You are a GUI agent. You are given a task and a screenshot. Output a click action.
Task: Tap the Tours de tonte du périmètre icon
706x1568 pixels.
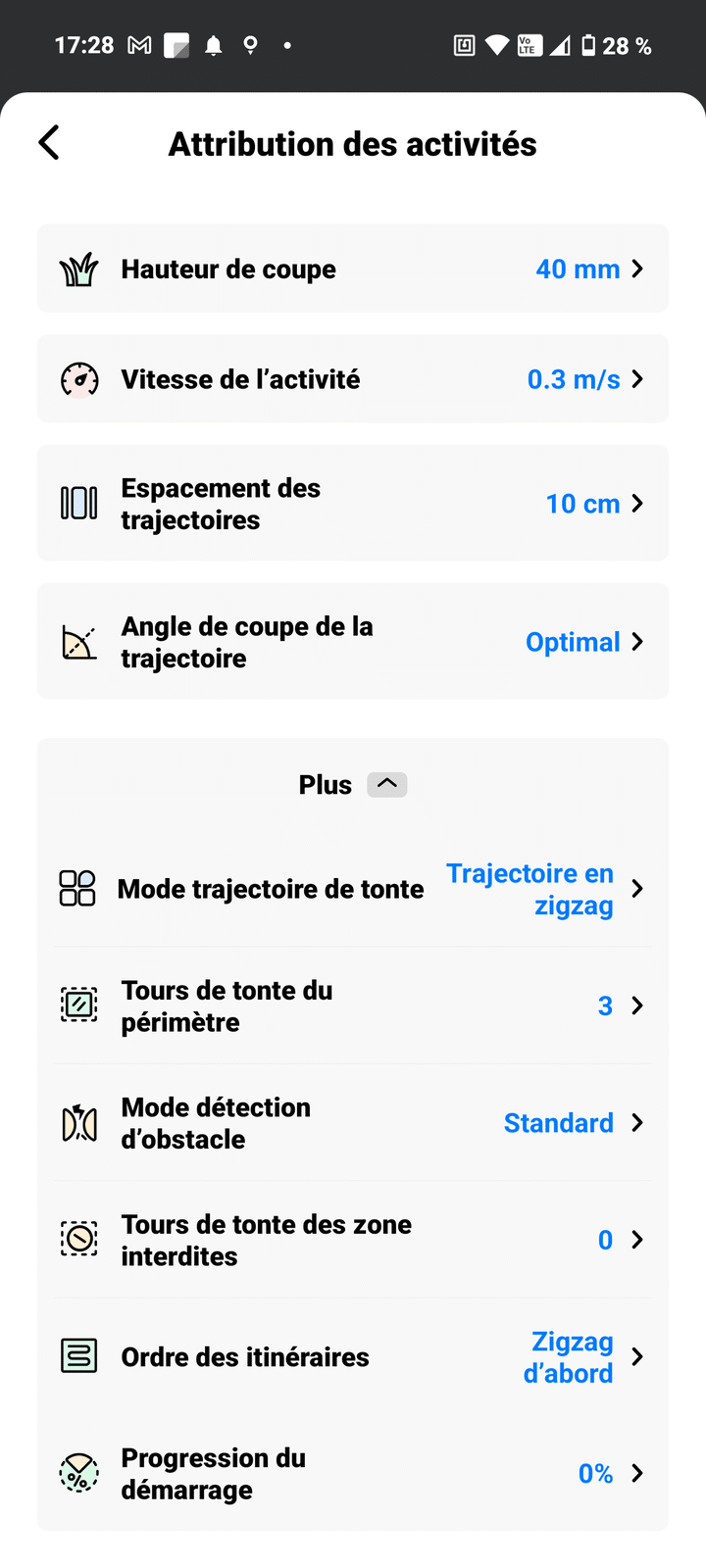point(79,1005)
